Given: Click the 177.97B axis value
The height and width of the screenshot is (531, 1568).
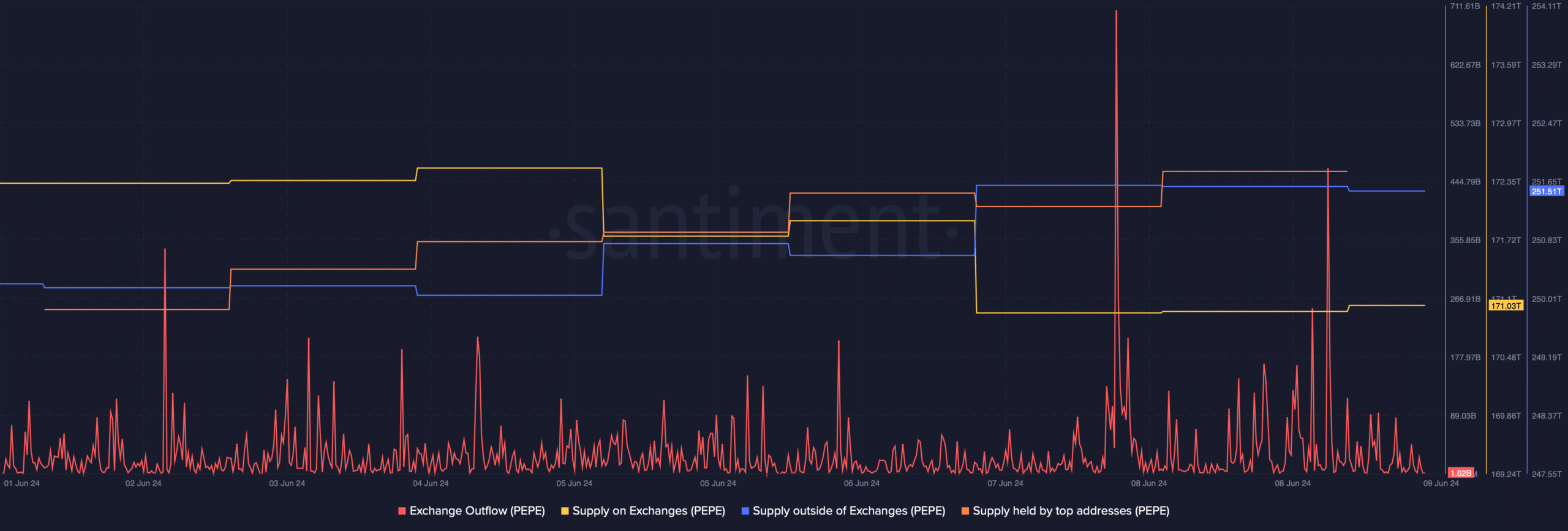Looking at the screenshot, I should pos(1465,357).
